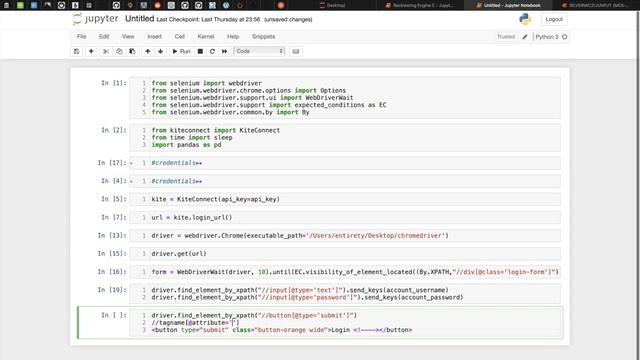
Task: Click the selenium imports cell In [1]
Action: point(345,98)
